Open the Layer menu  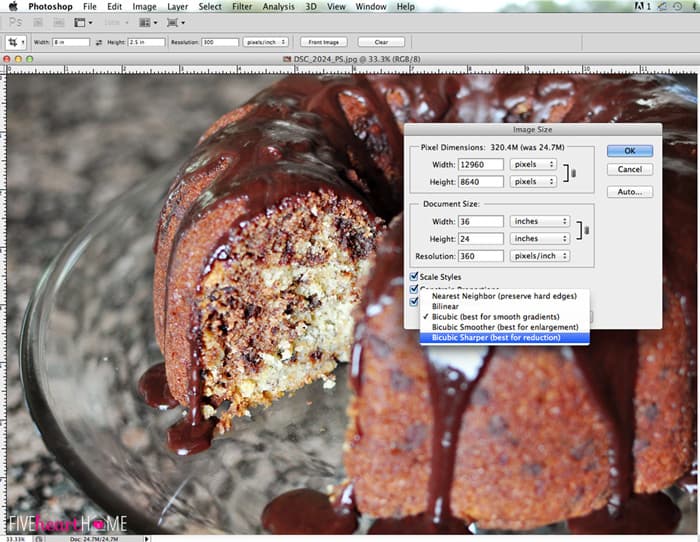click(x=177, y=6)
